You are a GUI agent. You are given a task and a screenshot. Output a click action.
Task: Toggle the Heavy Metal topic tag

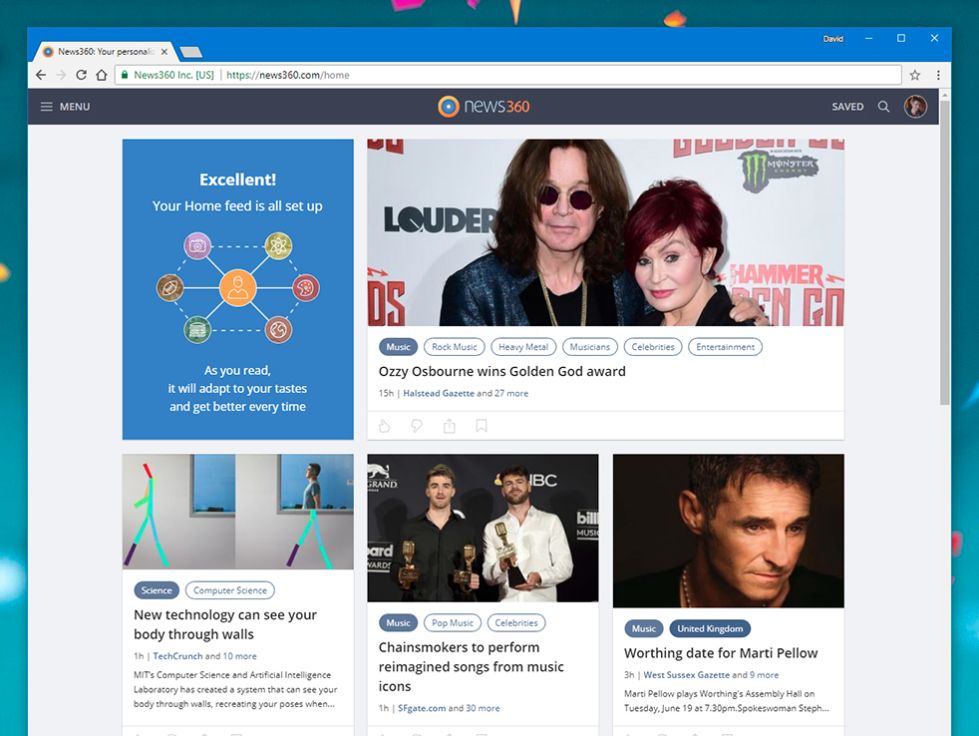pyautogui.click(x=523, y=347)
